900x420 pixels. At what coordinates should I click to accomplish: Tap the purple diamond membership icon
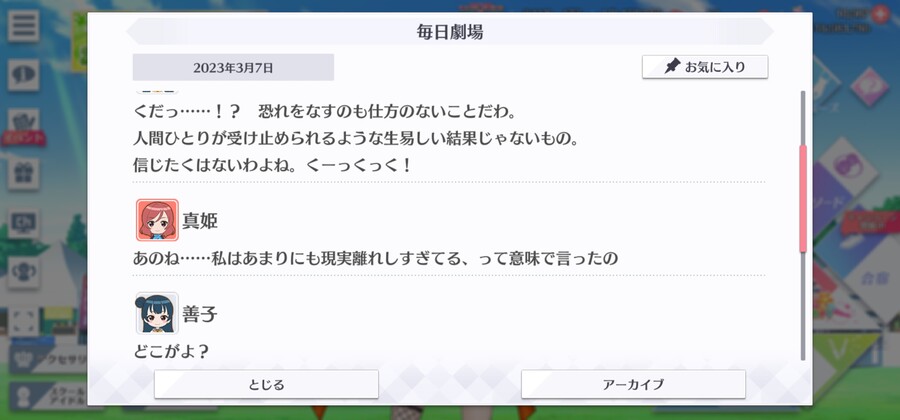point(848,166)
